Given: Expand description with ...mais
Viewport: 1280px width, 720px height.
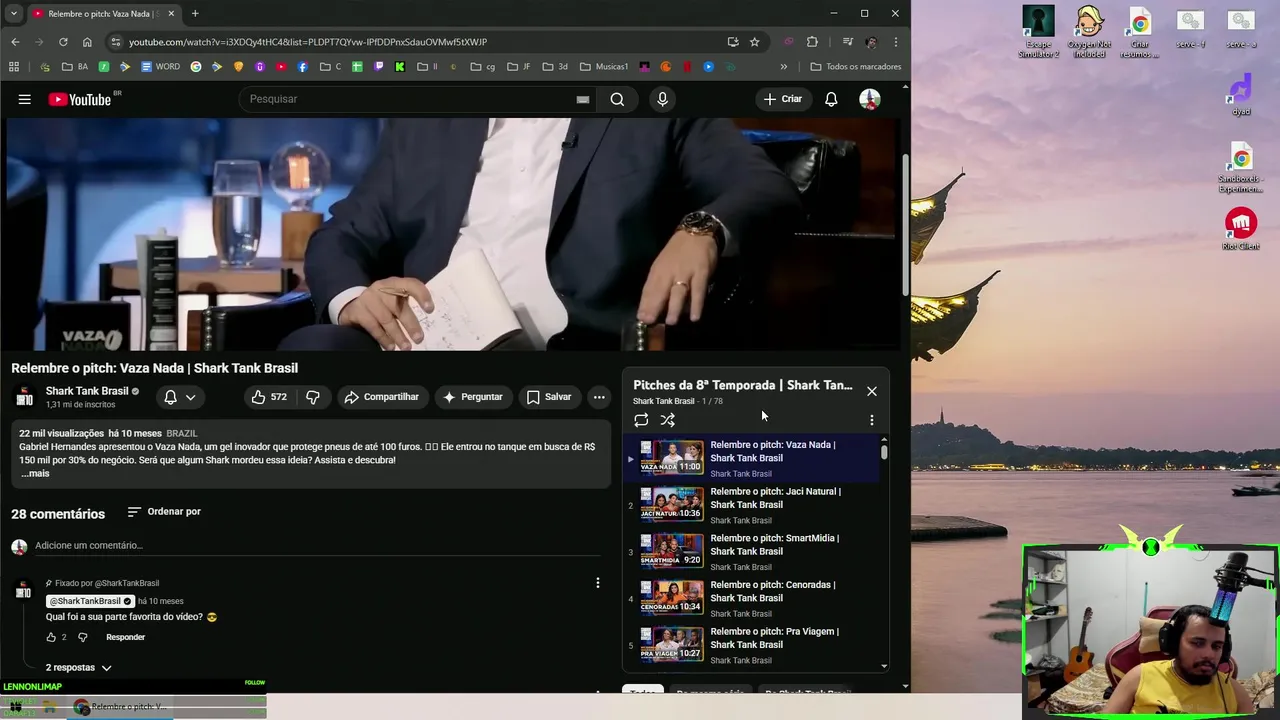Looking at the screenshot, I should [35, 473].
